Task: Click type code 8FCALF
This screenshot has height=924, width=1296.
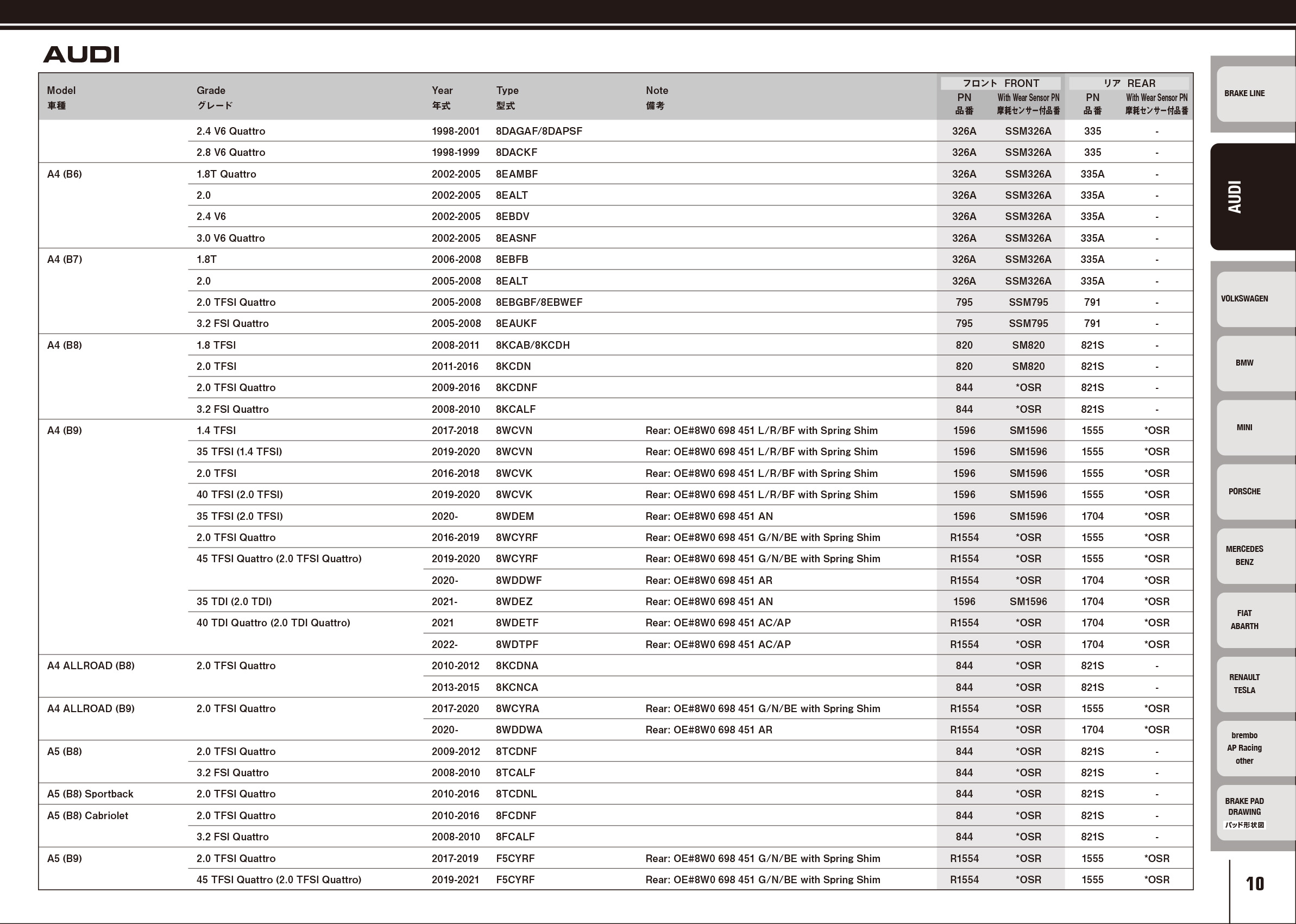Action: 515,837
